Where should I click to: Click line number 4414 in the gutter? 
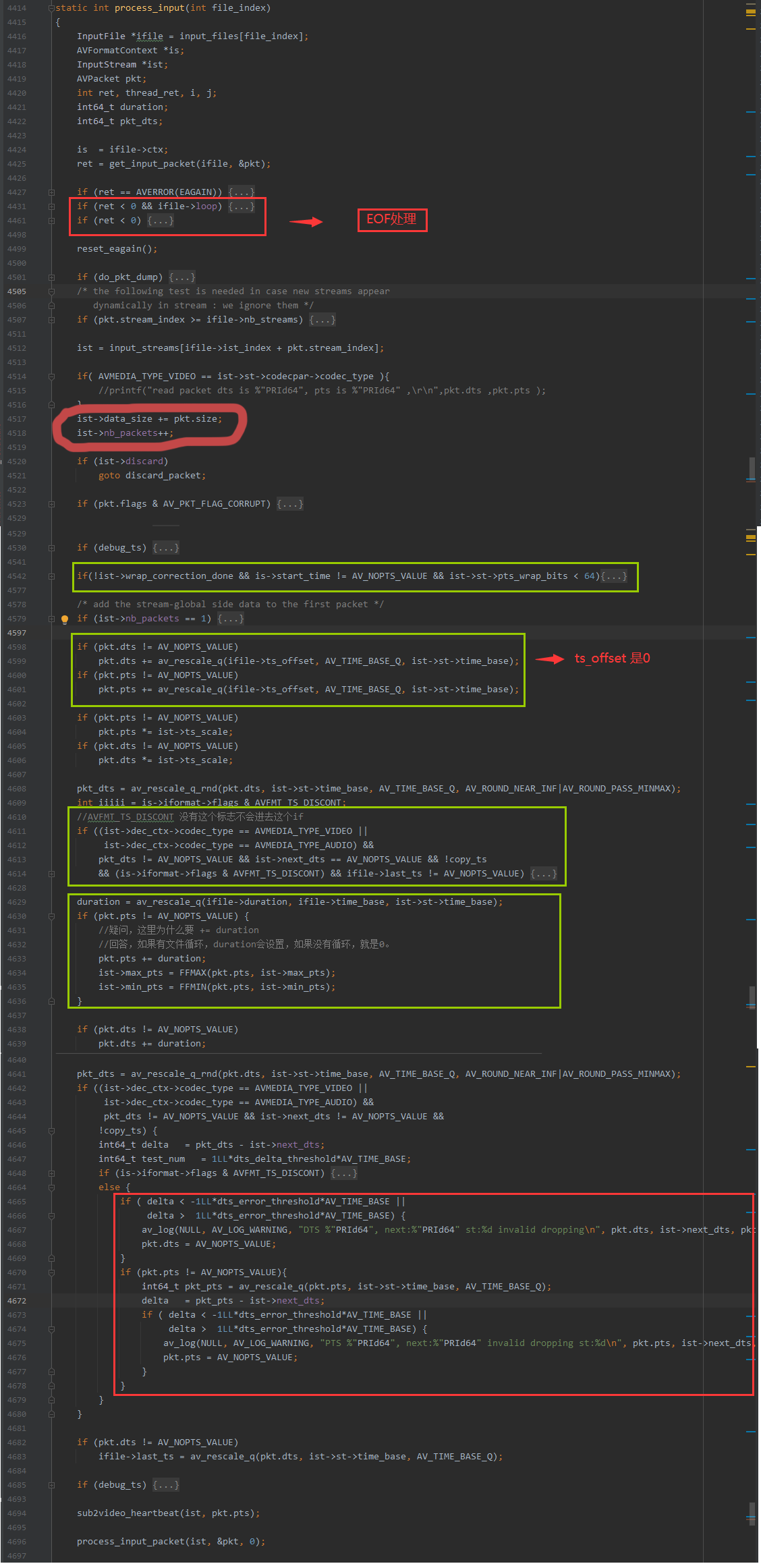pyautogui.click(x=17, y=8)
